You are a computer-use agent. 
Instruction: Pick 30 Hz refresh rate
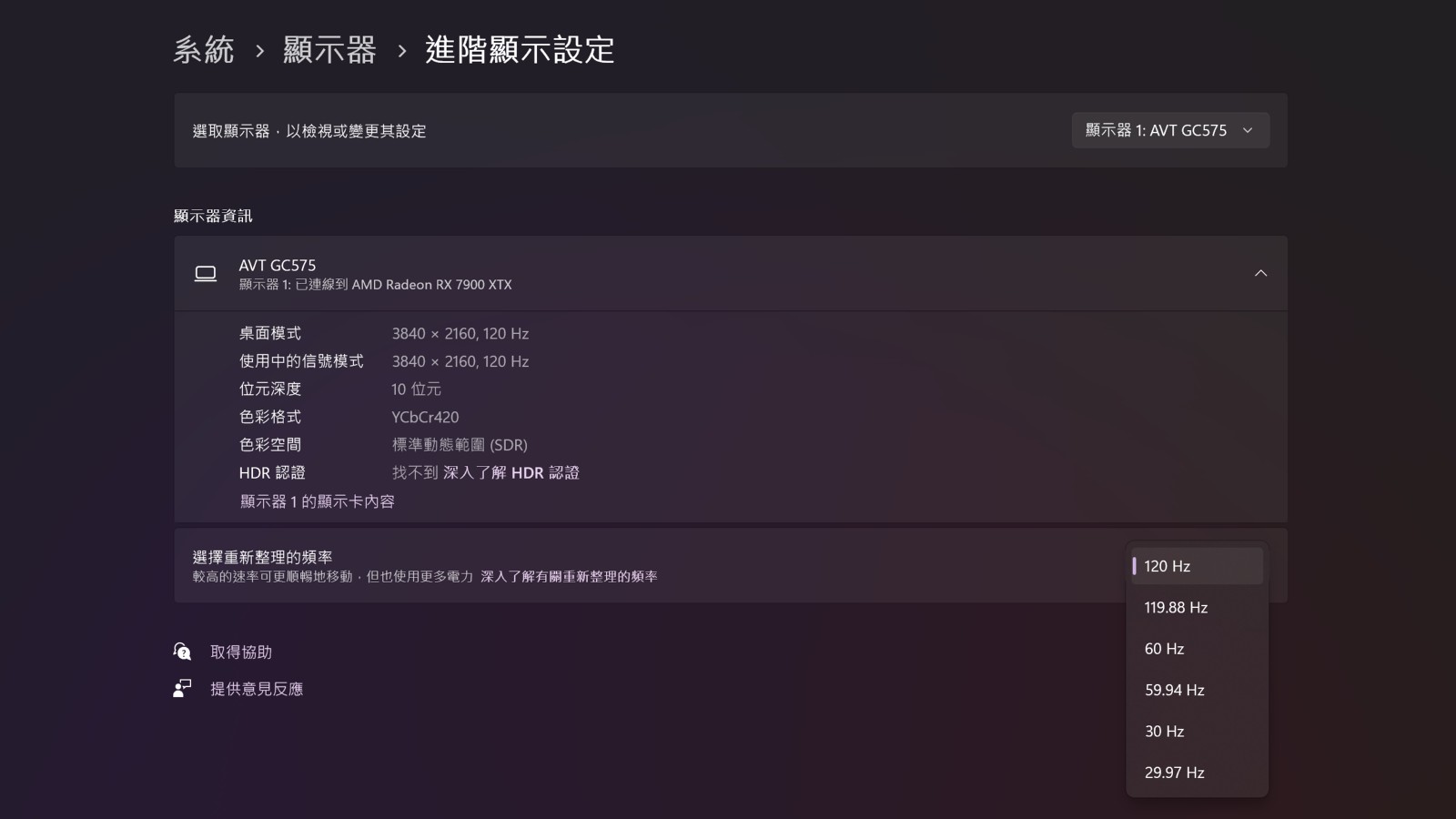pos(1196,732)
